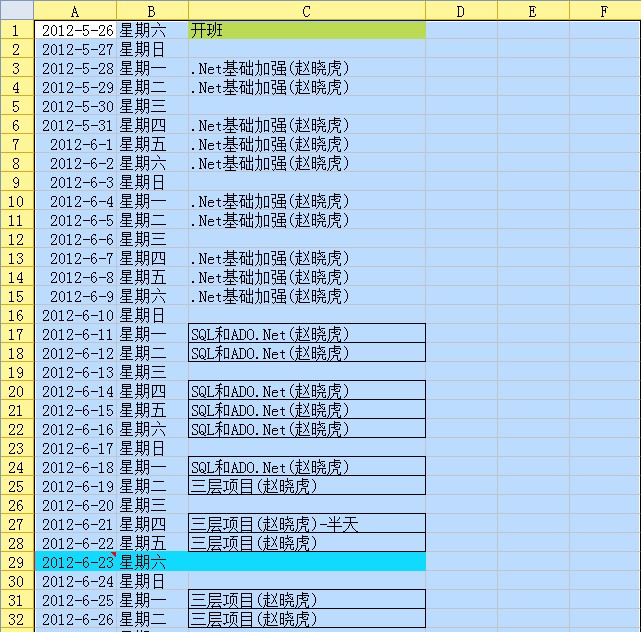Select column B header
The image size is (641, 632).
point(152,10)
